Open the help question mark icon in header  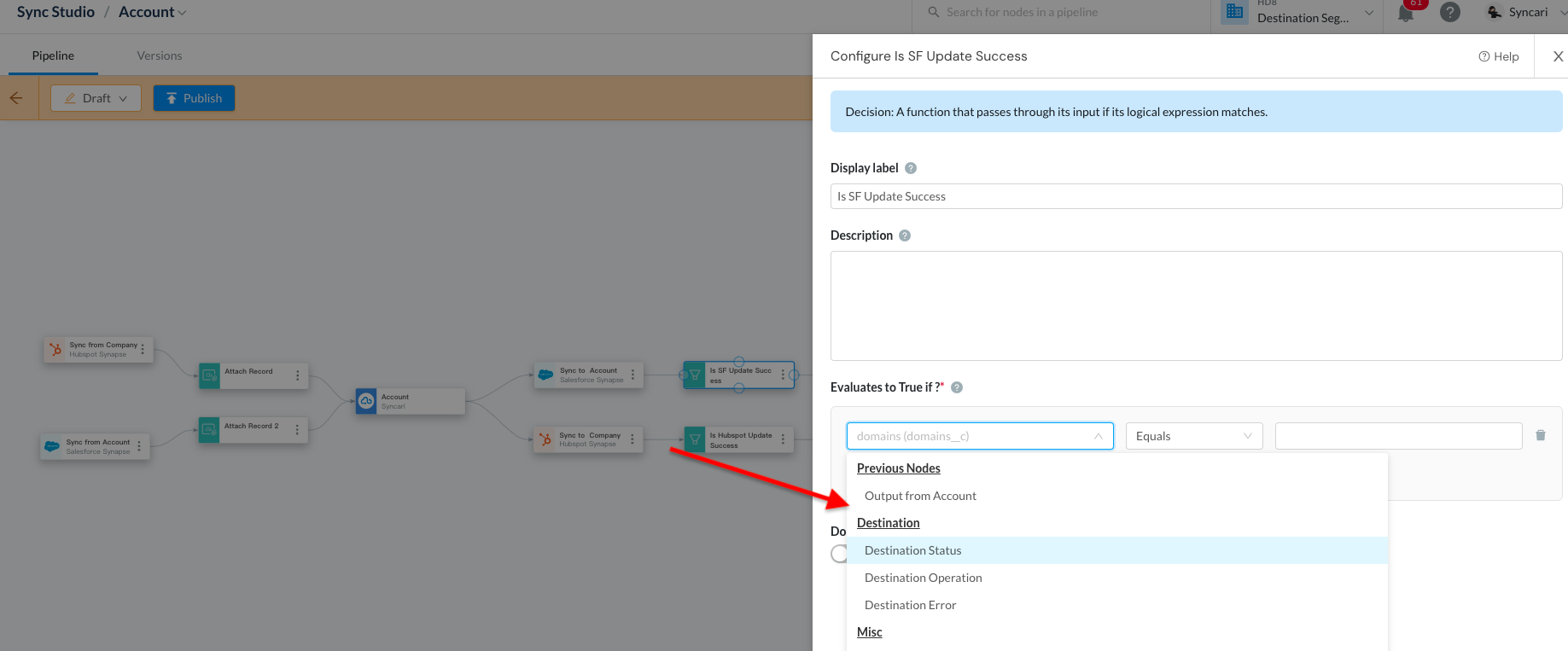coord(1449,12)
